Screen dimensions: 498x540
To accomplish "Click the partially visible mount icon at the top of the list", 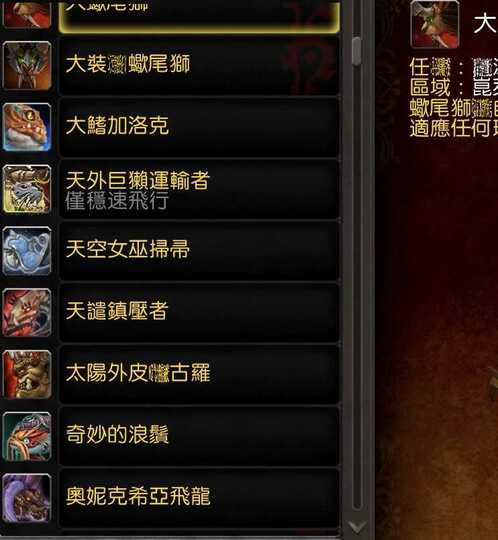I will click(27, 14).
